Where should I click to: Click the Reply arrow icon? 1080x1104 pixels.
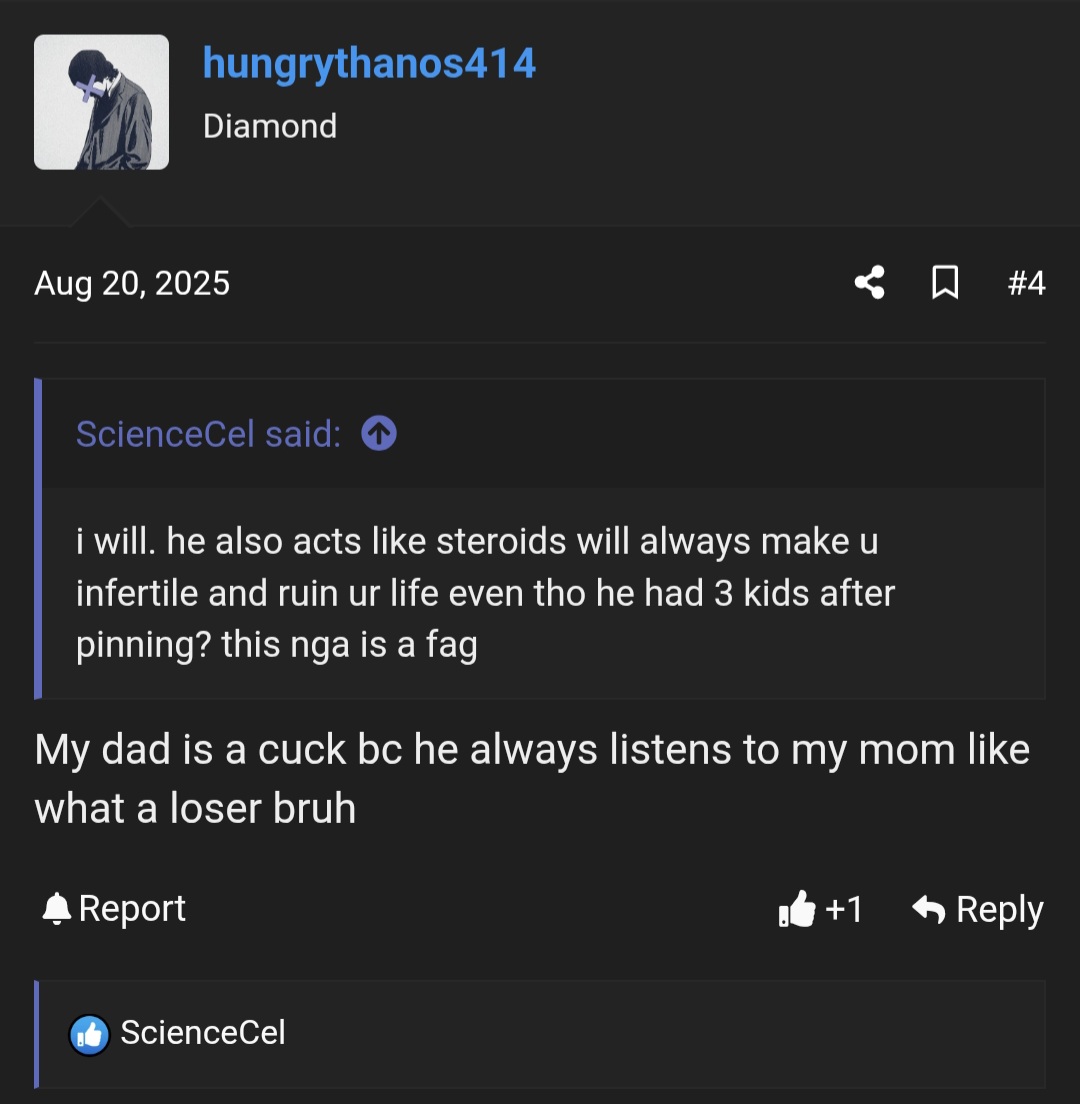tap(929, 910)
